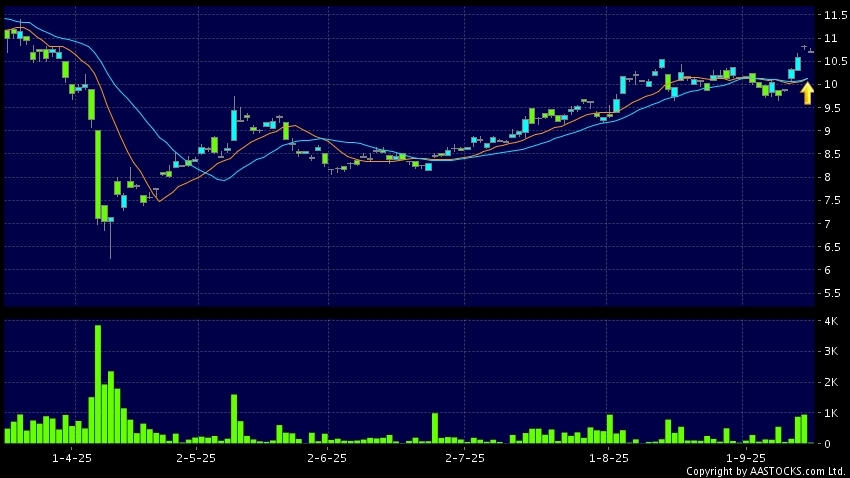
Task: Click the "1-4-25" date label
Action: tap(72, 458)
